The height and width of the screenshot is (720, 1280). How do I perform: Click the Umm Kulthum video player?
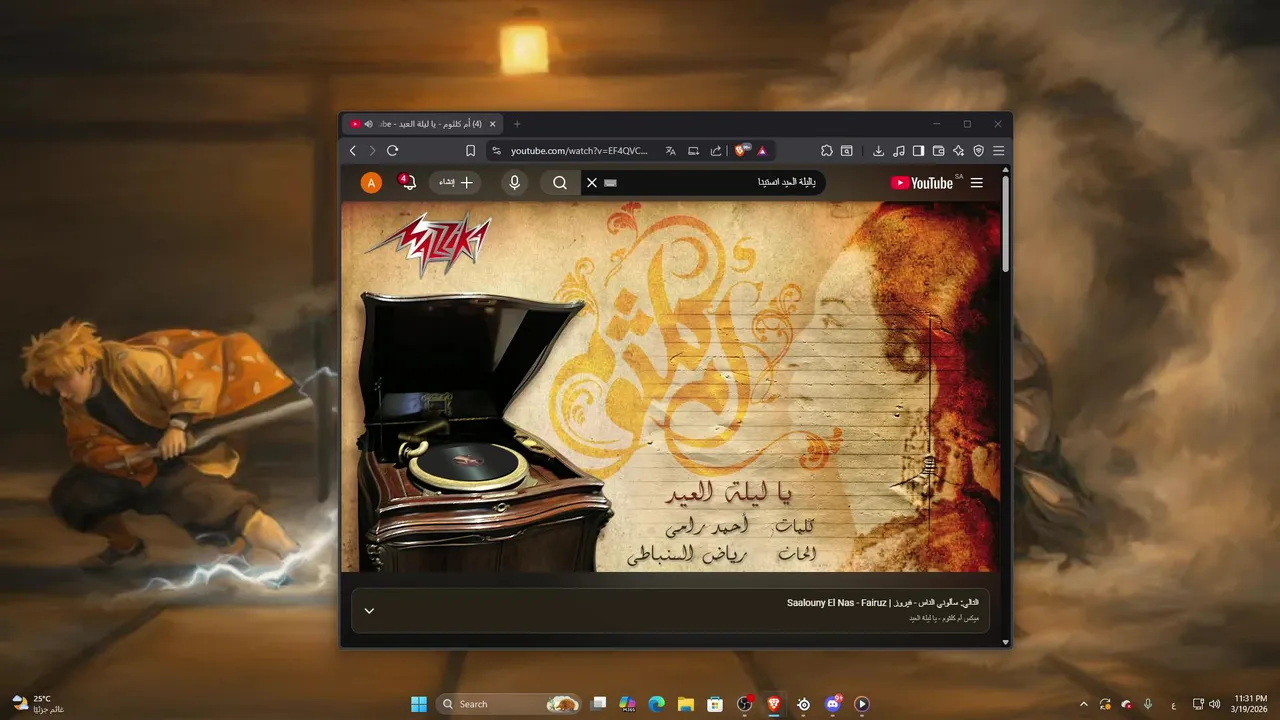point(670,387)
